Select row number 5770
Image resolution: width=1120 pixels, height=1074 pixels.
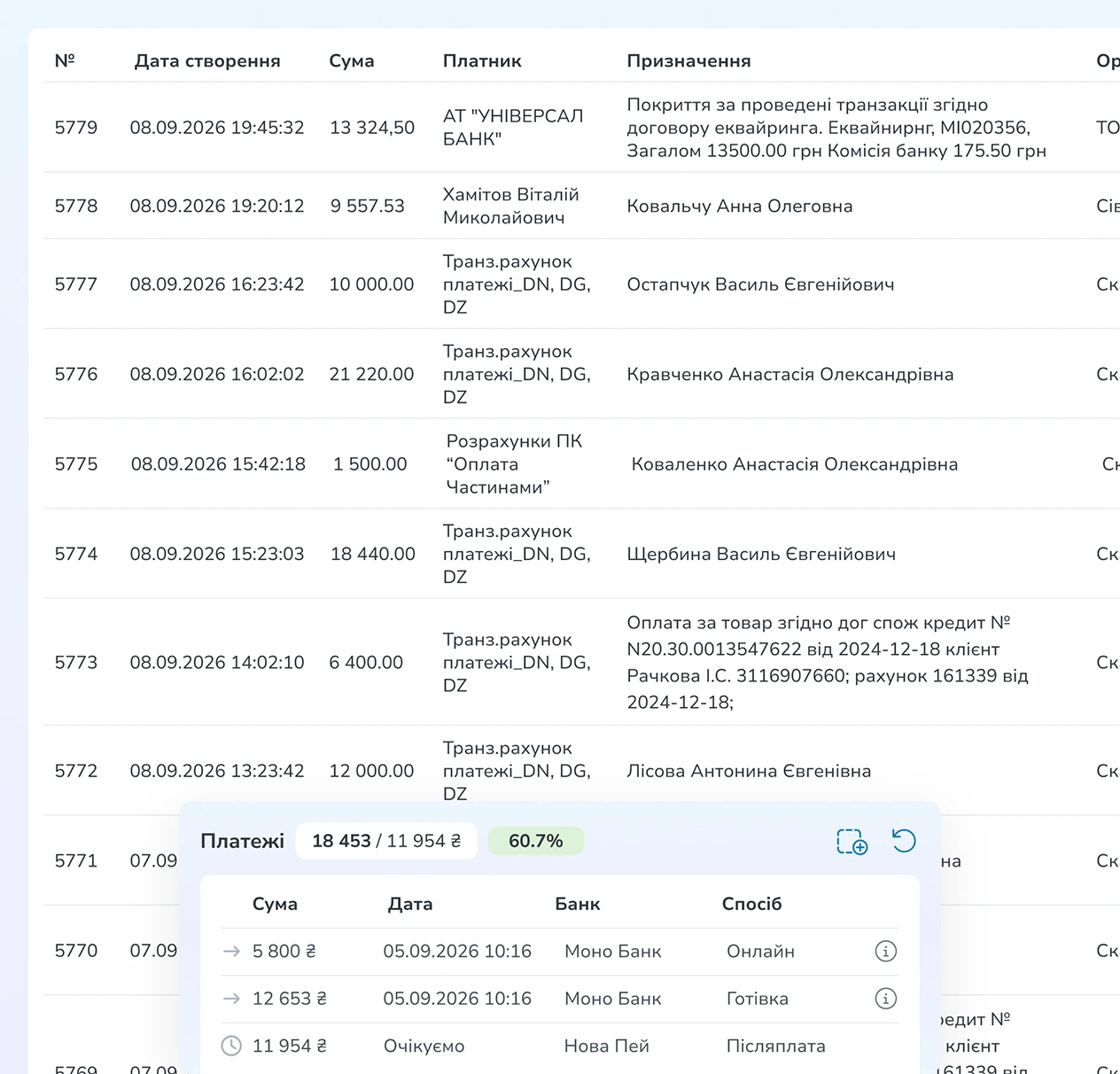click(x=76, y=952)
